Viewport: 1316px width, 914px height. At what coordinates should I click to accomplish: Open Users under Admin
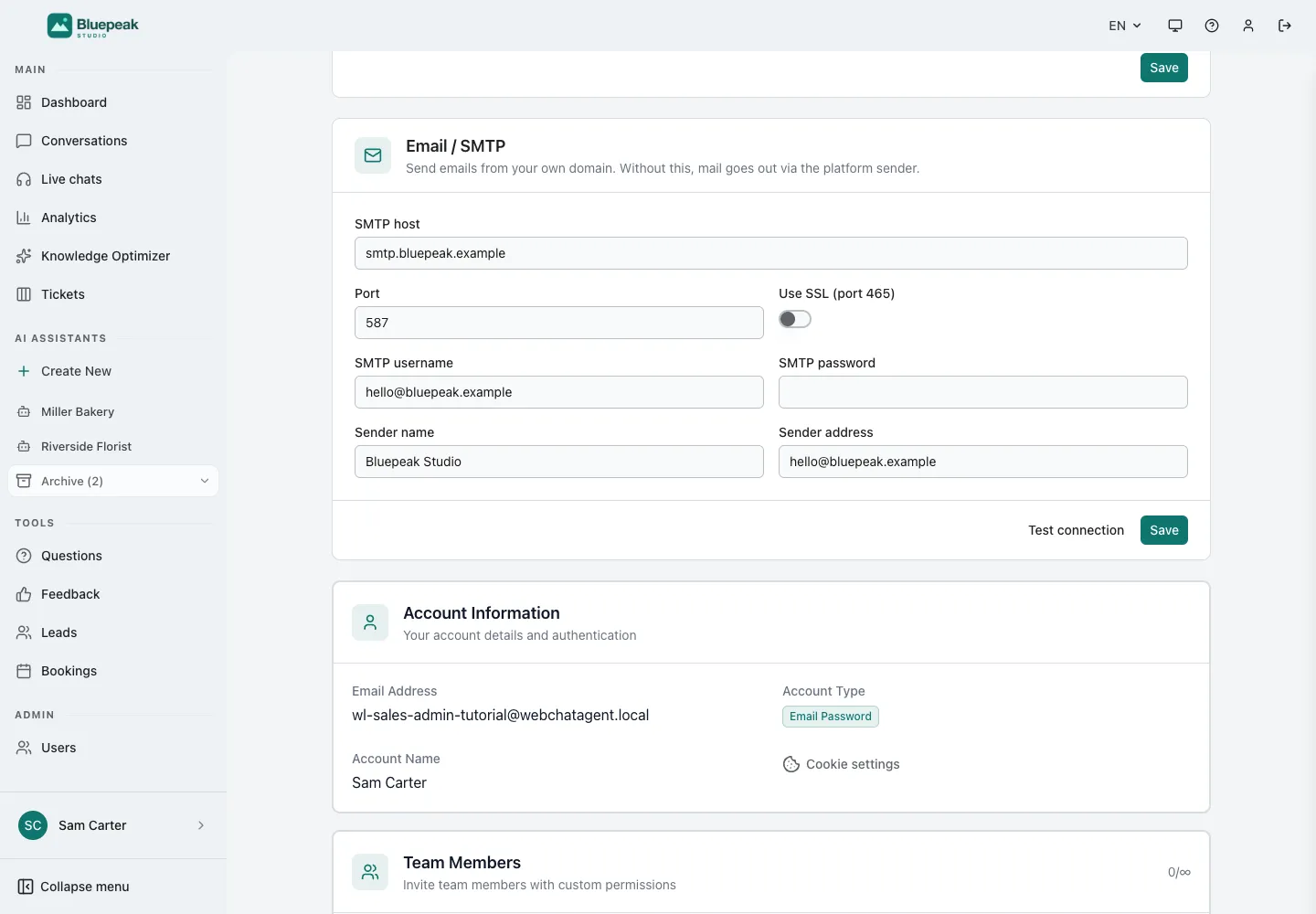(x=113, y=748)
